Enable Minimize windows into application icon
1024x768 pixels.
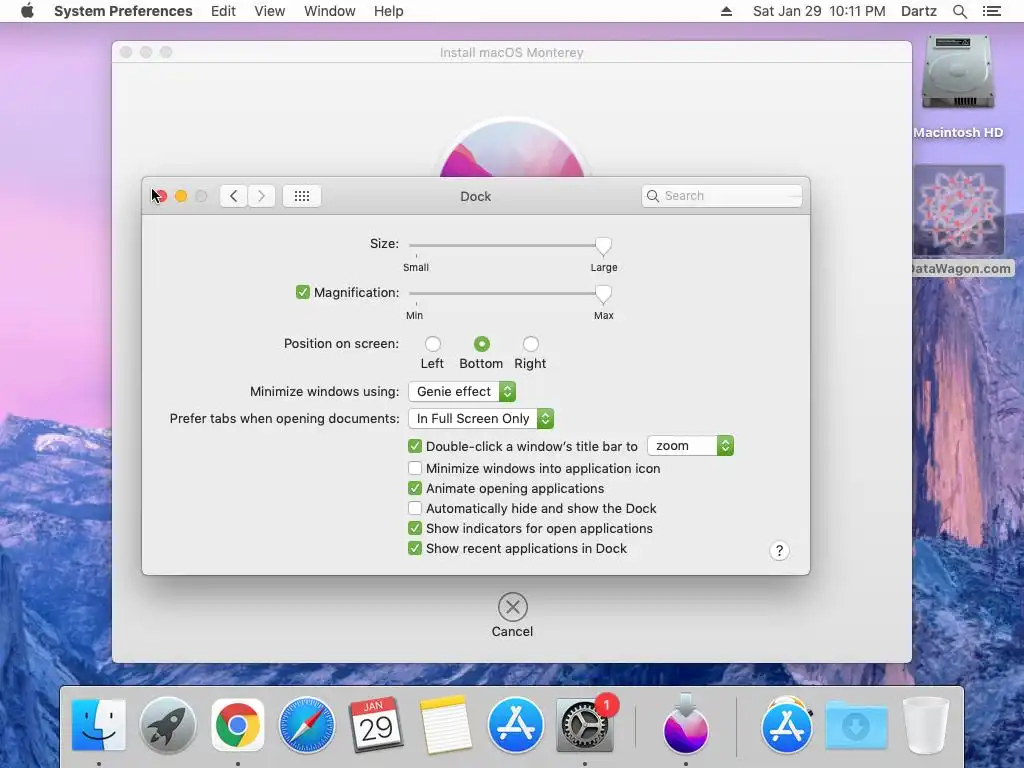tap(415, 468)
